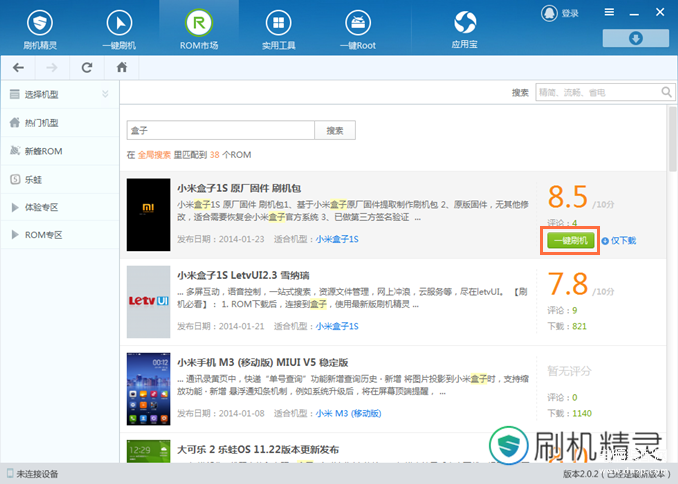The height and width of the screenshot is (484, 678).
Task: Click the Xiaomi logo thumbnail
Action: (x=148, y=215)
